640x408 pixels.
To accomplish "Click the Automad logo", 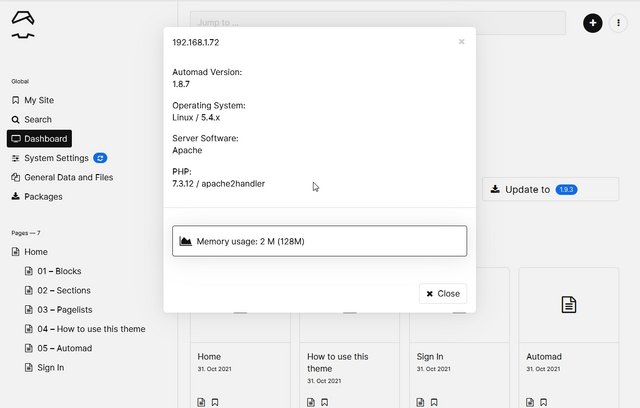I will coord(23,25).
